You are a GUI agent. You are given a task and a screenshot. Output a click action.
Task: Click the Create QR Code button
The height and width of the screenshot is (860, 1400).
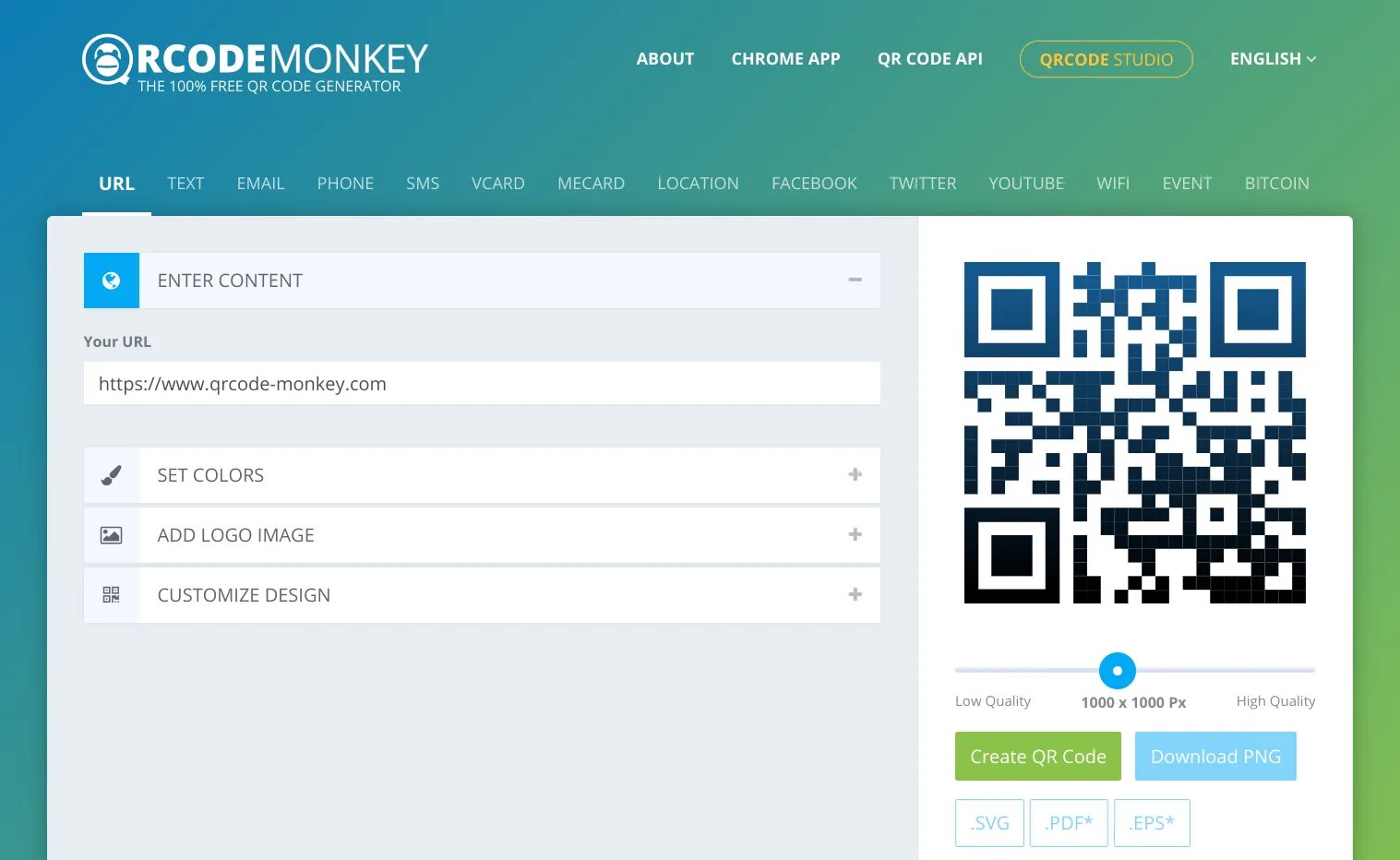(x=1038, y=757)
